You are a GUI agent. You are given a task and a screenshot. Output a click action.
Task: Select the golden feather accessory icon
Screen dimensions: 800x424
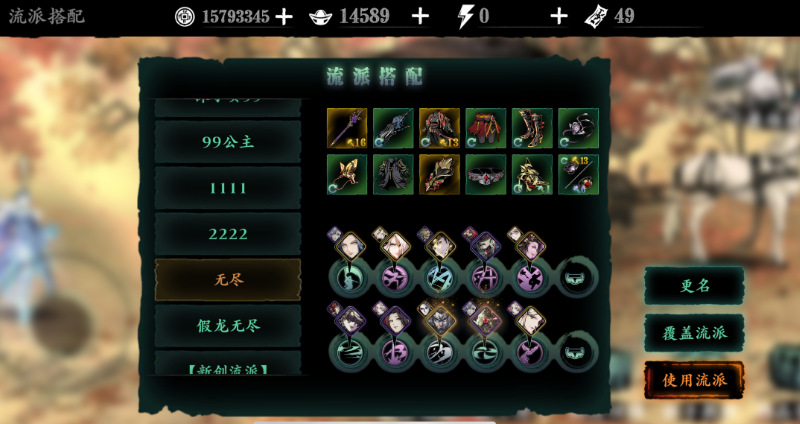click(x=439, y=174)
